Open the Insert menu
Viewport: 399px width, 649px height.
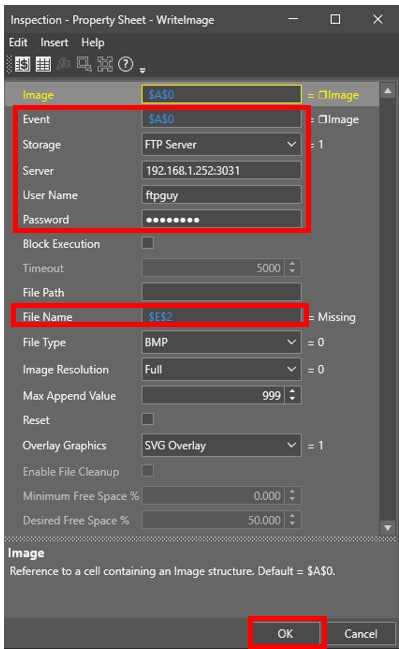point(54,42)
